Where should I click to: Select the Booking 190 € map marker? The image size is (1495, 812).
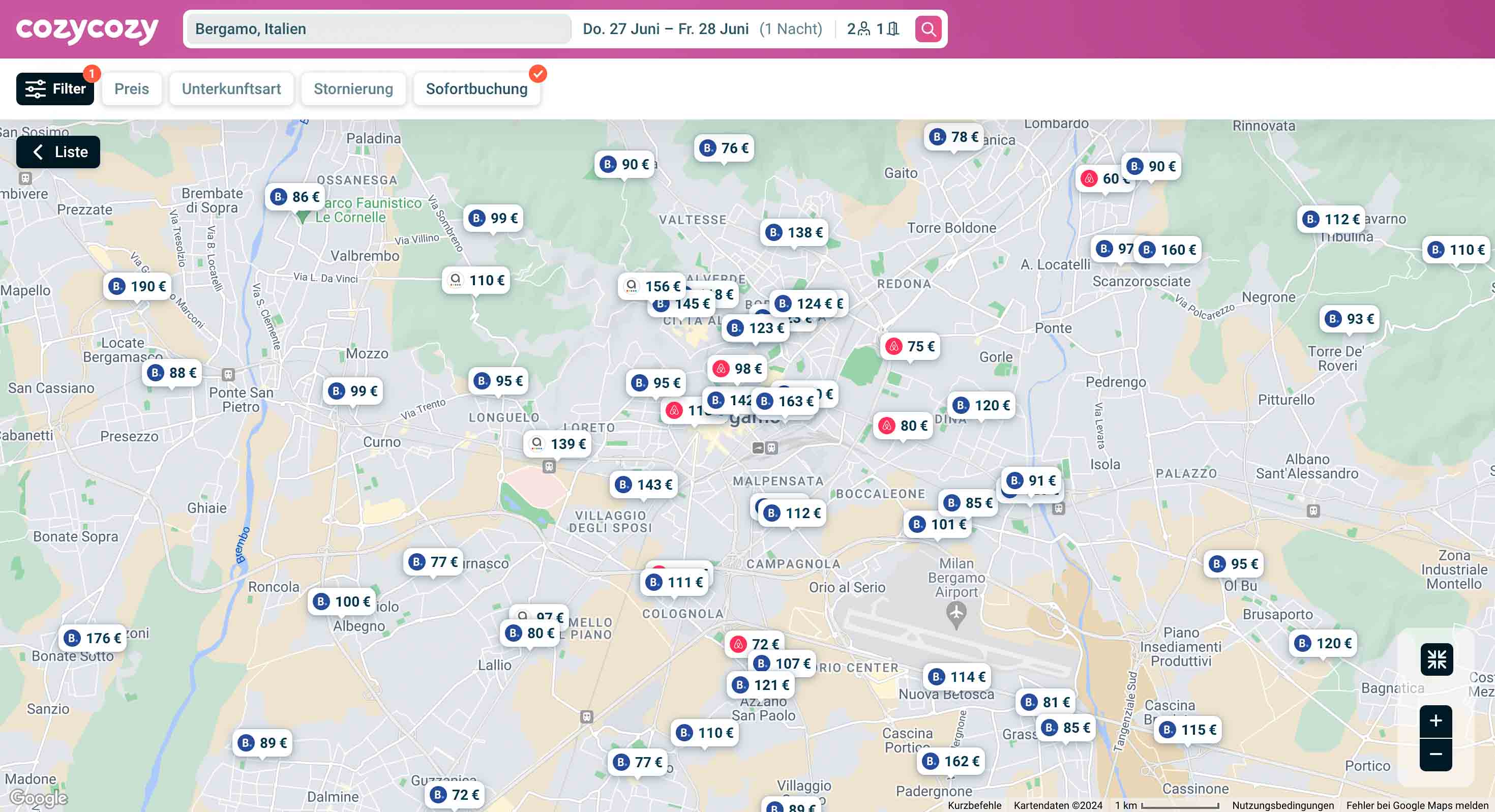click(x=137, y=286)
